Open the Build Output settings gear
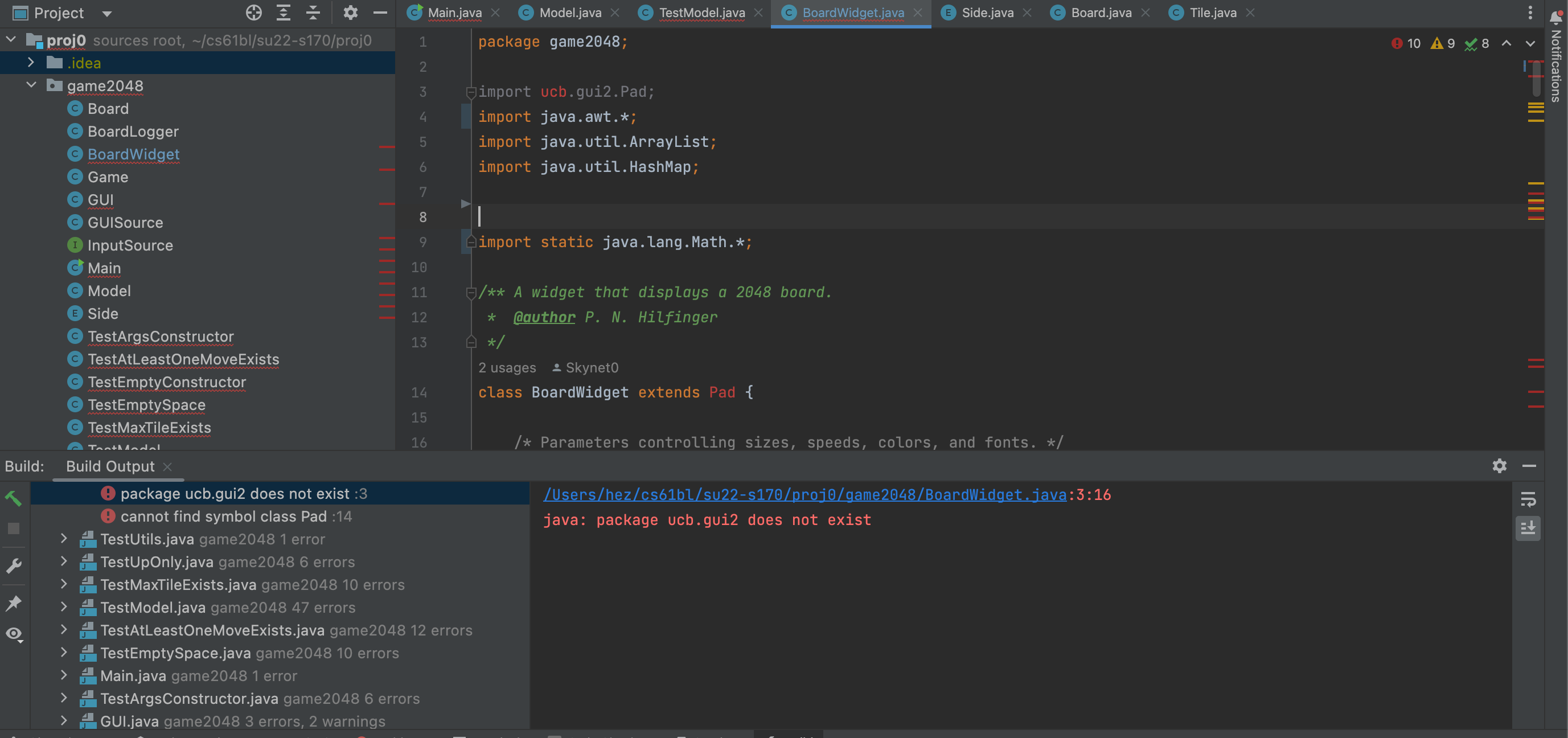Image resolution: width=1568 pixels, height=738 pixels. pyautogui.click(x=1499, y=466)
